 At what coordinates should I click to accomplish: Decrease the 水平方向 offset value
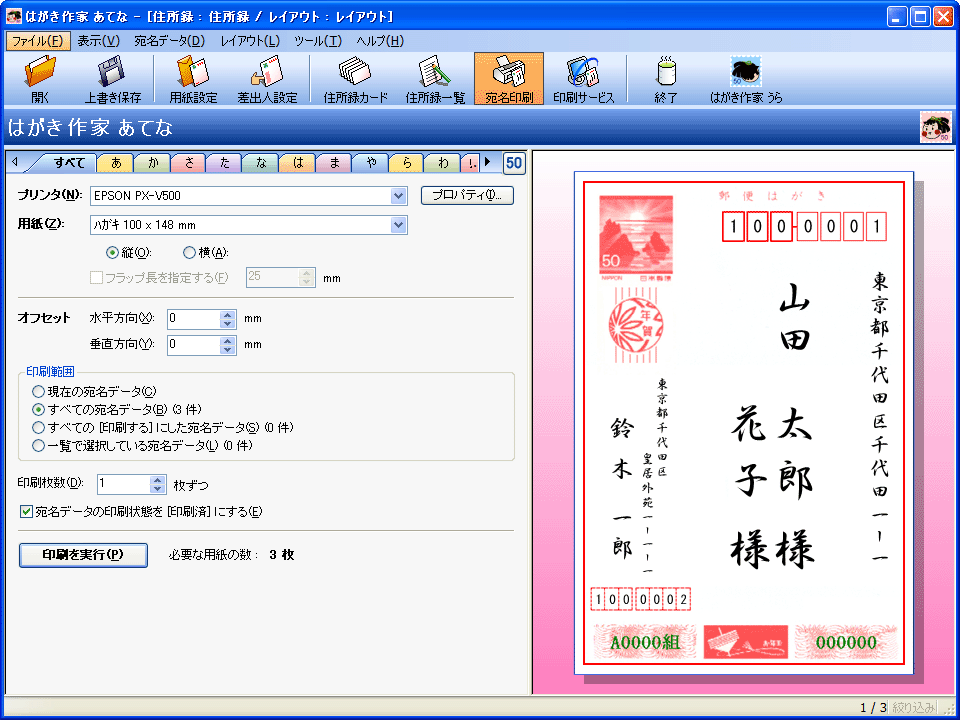point(228,323)
